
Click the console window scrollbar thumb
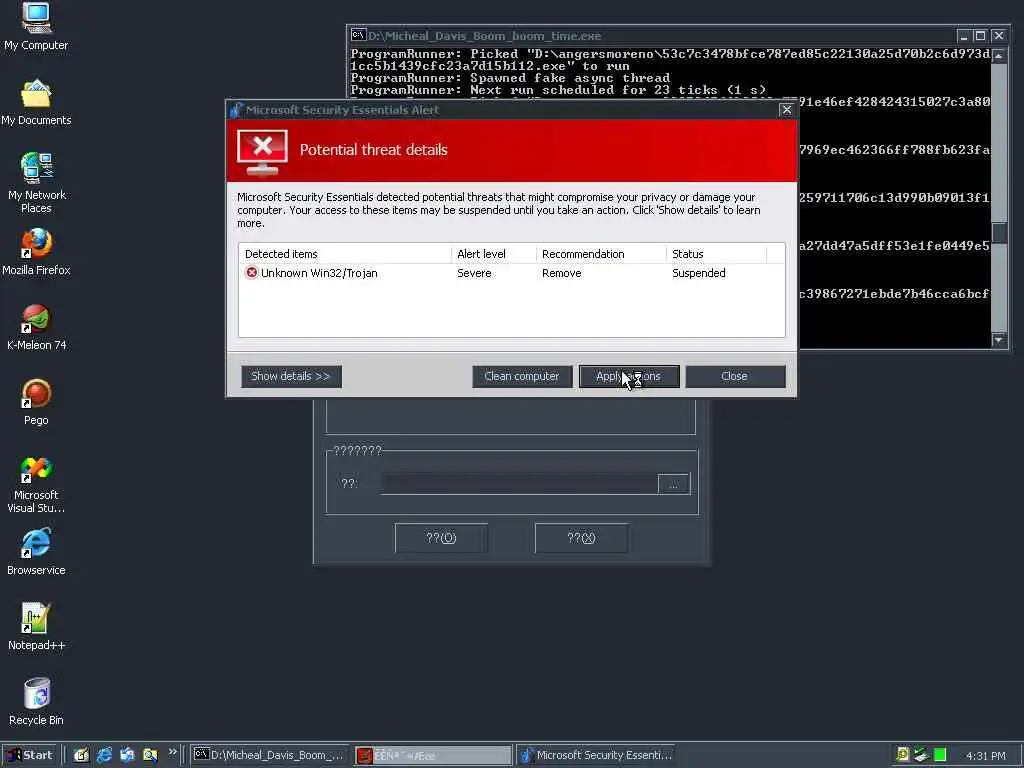tap(999, 233)
